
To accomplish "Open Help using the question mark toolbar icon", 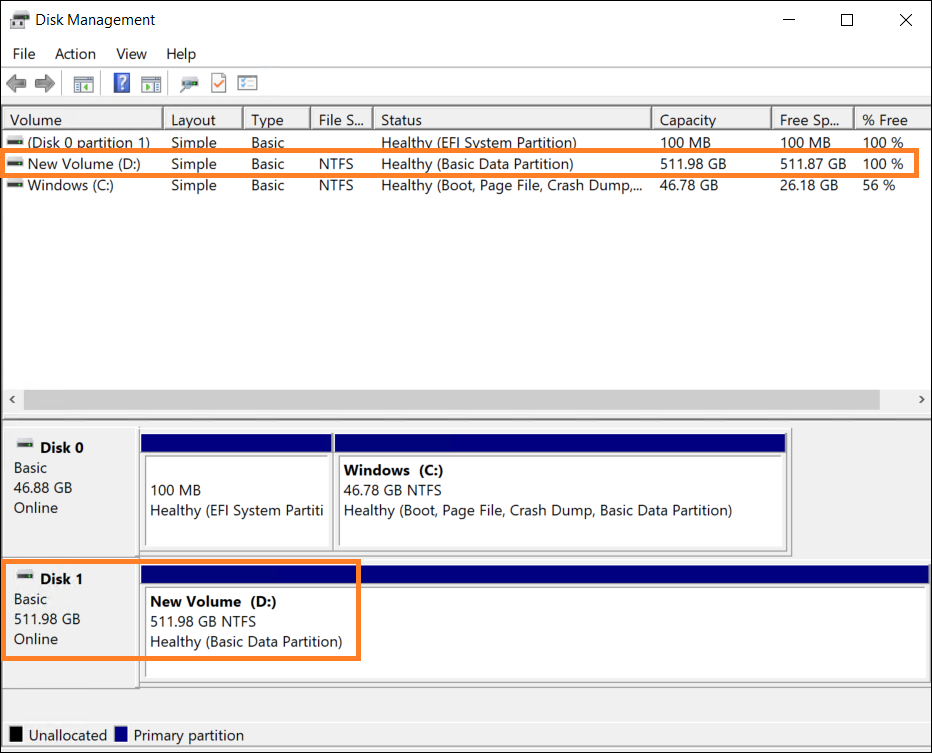I will [121, 83].
